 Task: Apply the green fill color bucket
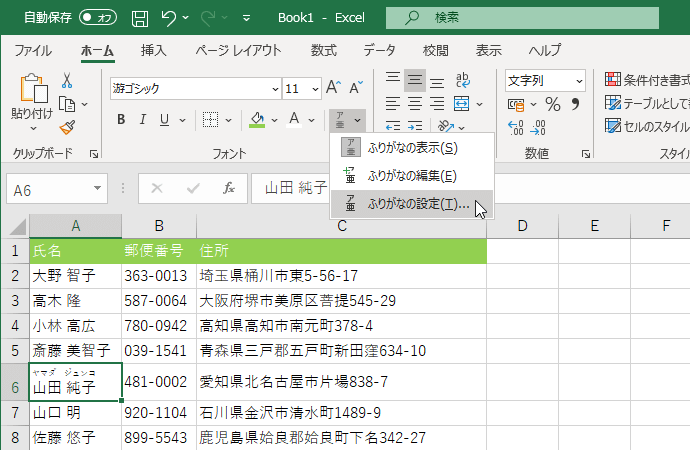point(257,120)
